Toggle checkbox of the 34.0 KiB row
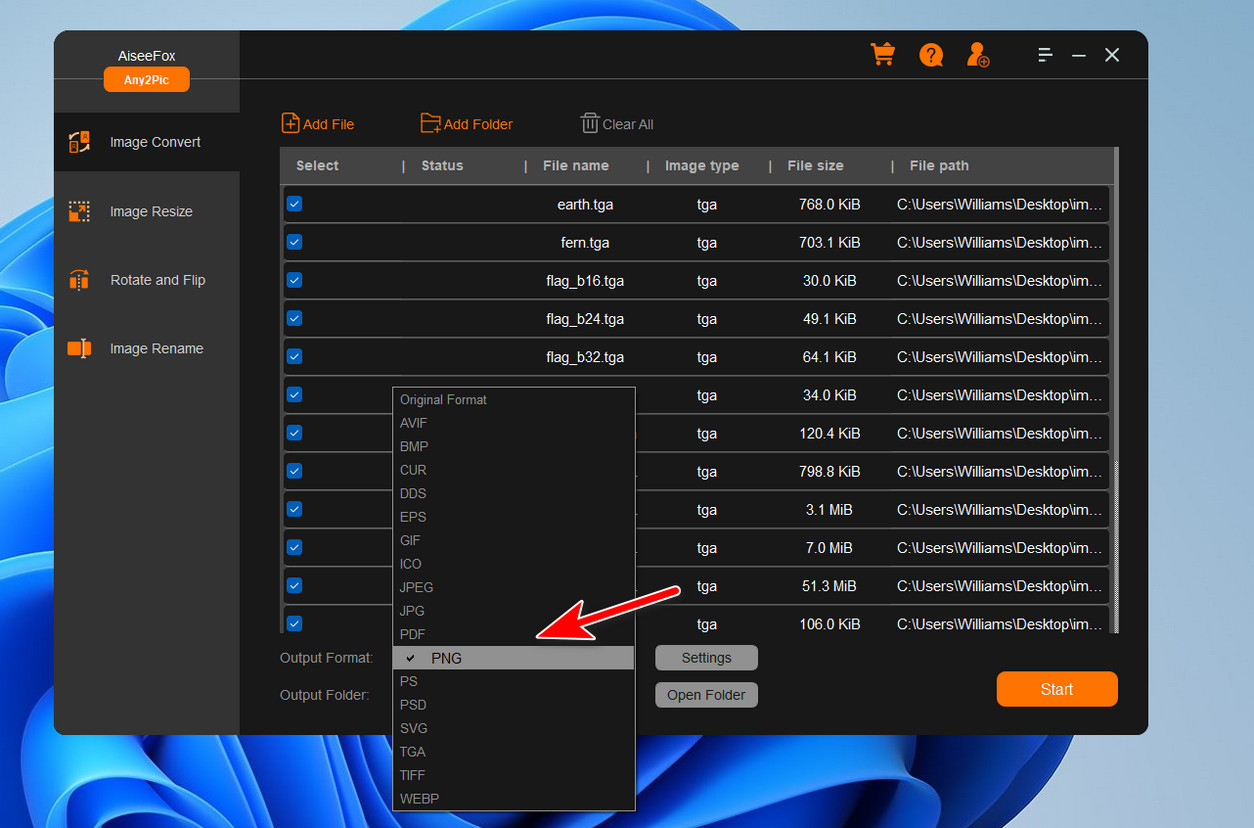 294,394
